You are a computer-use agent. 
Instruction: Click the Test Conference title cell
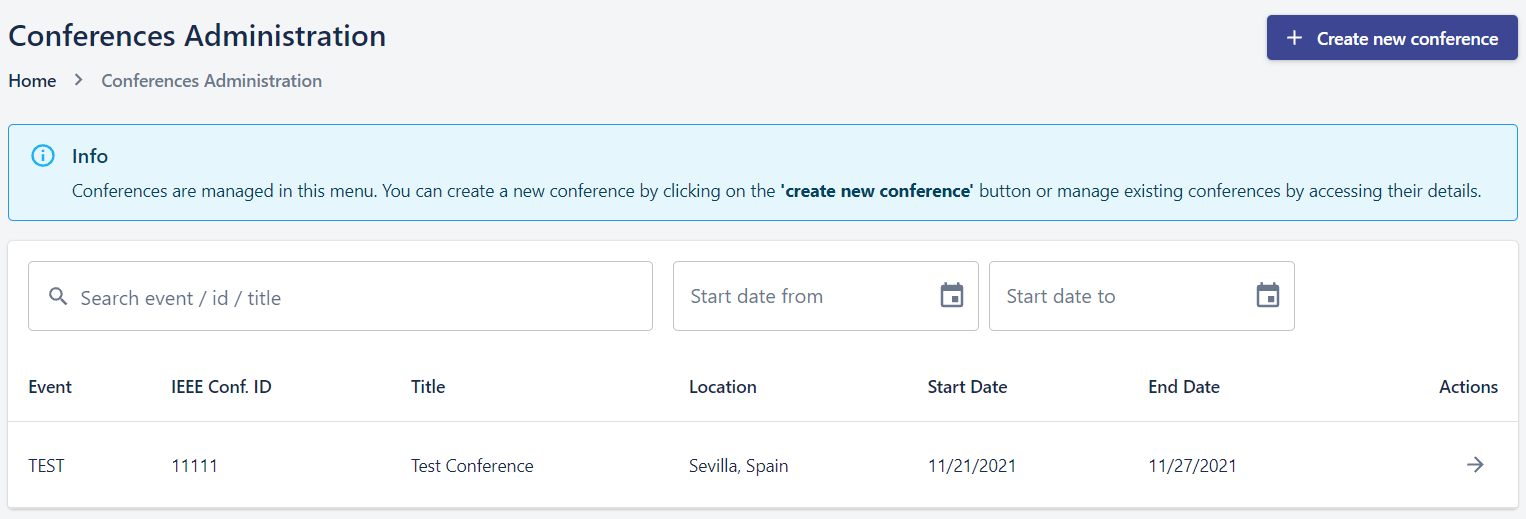point(472,466)
